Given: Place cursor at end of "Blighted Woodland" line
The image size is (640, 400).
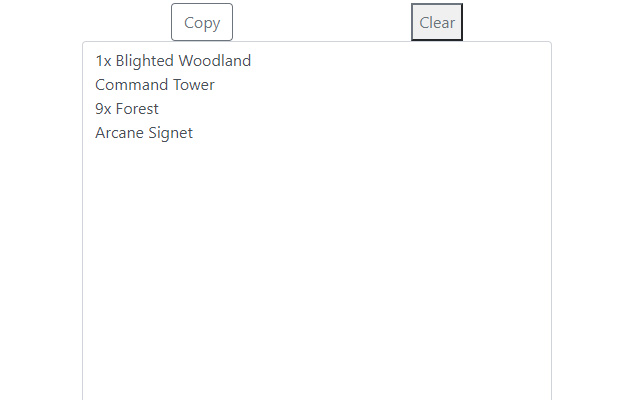Looking at the screenshot, I should click(x=253, y=61).
